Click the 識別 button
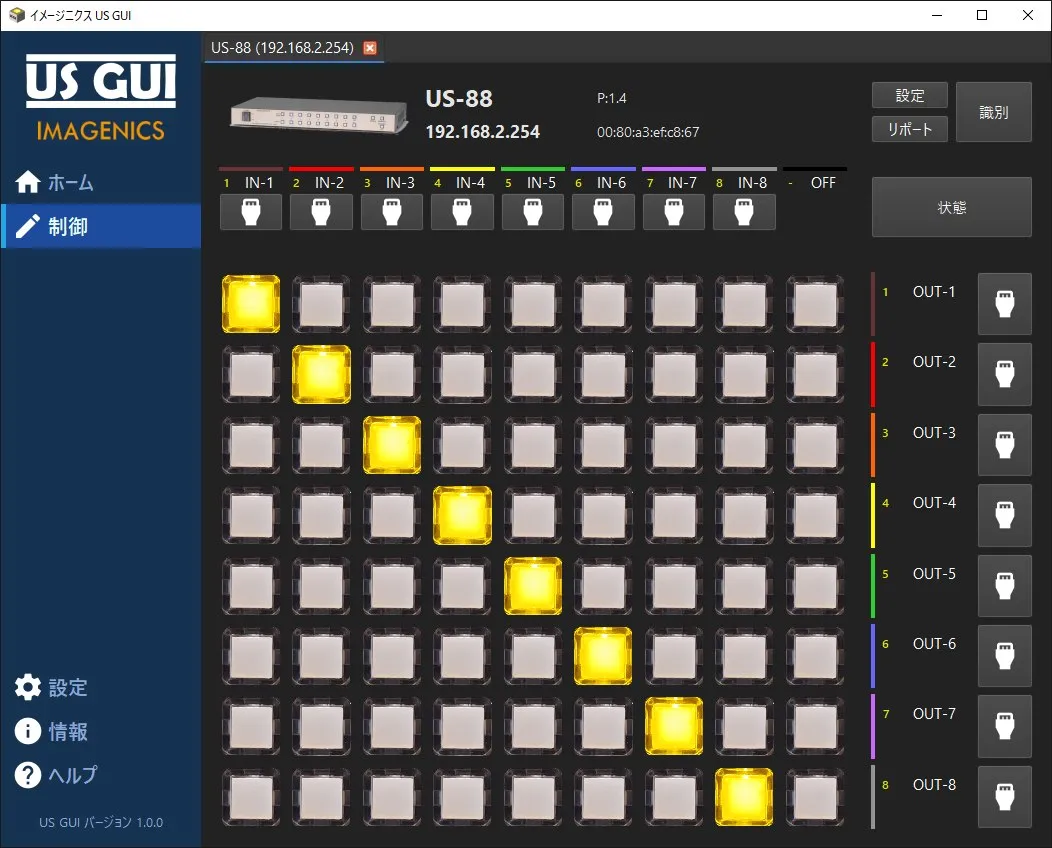This screenshot has width=1052, height=848. (994, 112)
